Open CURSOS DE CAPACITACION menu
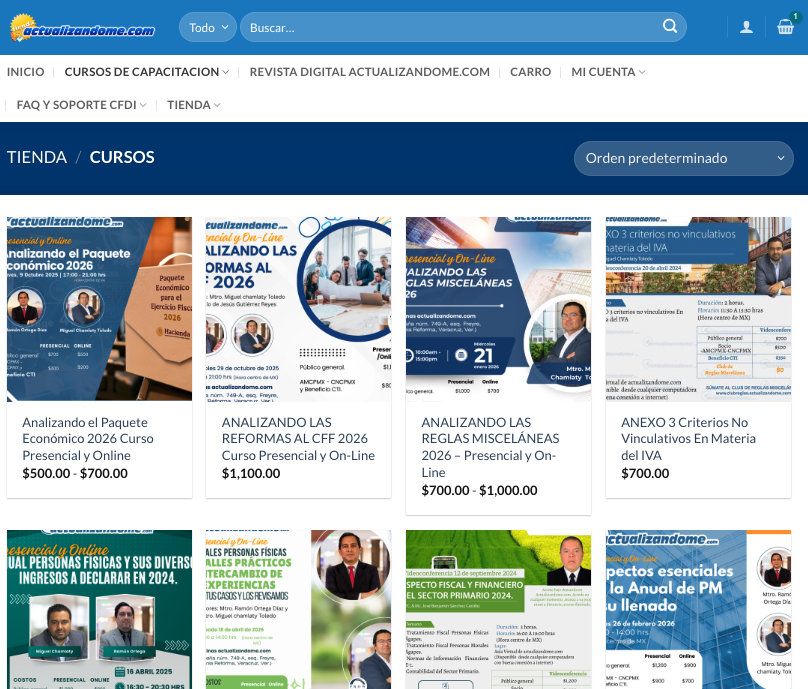This screenshot has height=689, width=808. (x=142, y=72)
